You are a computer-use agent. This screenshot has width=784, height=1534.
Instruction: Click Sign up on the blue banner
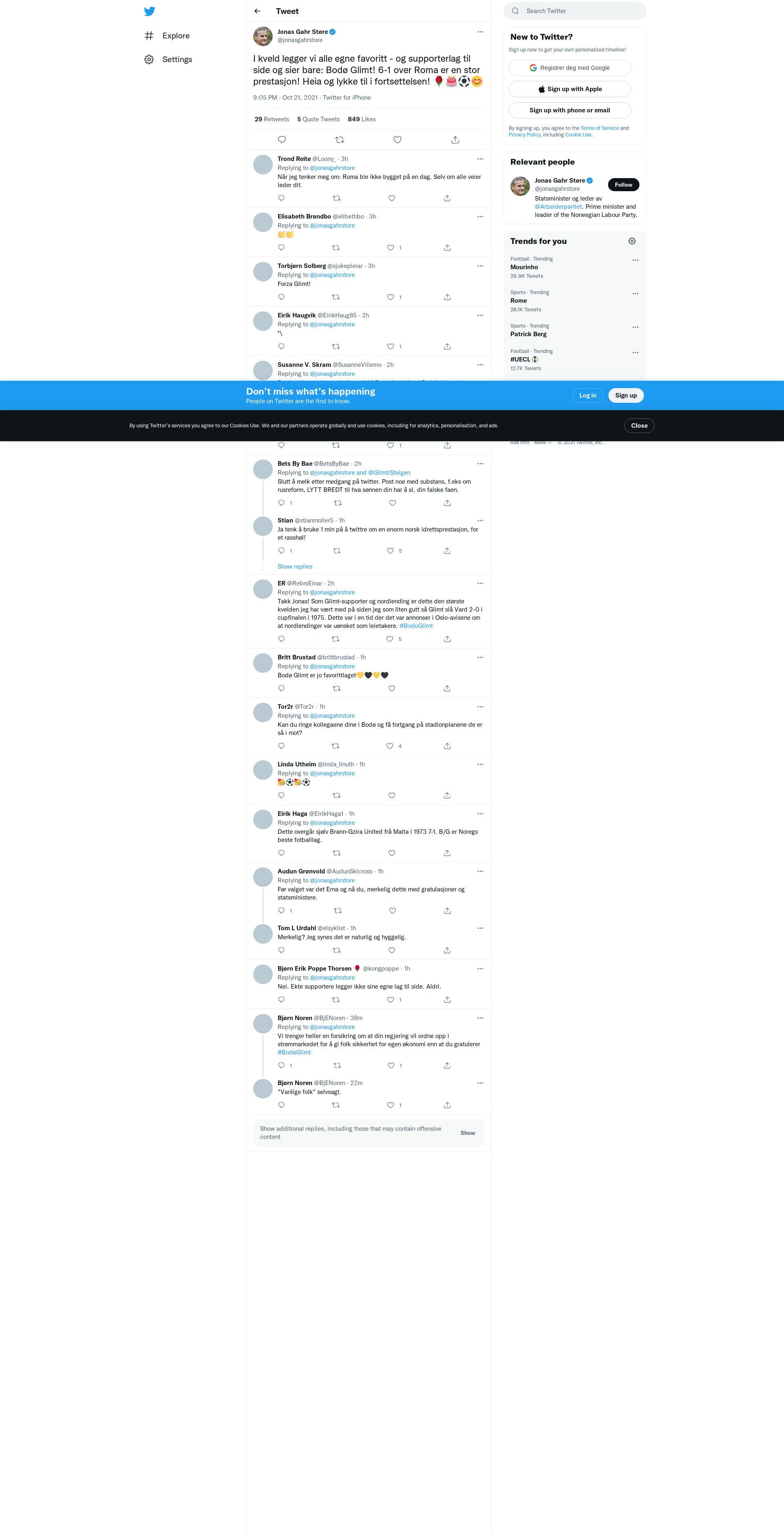[x=626, y=395]
